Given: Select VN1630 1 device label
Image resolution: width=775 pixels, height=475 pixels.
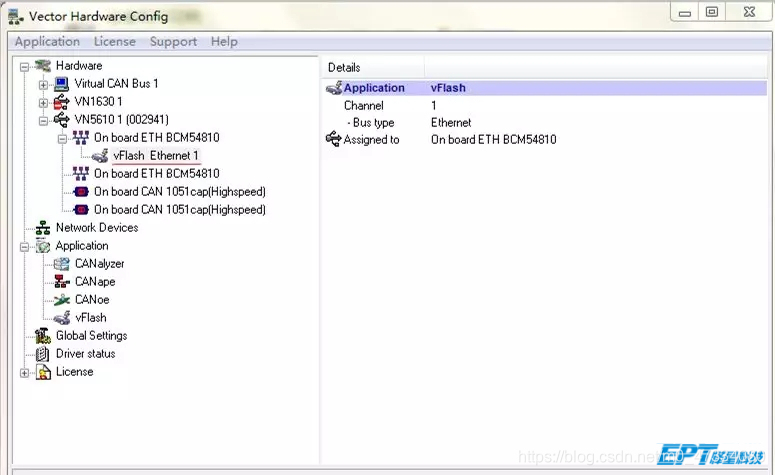Looking at the screenshot, I should pos(98,101).
